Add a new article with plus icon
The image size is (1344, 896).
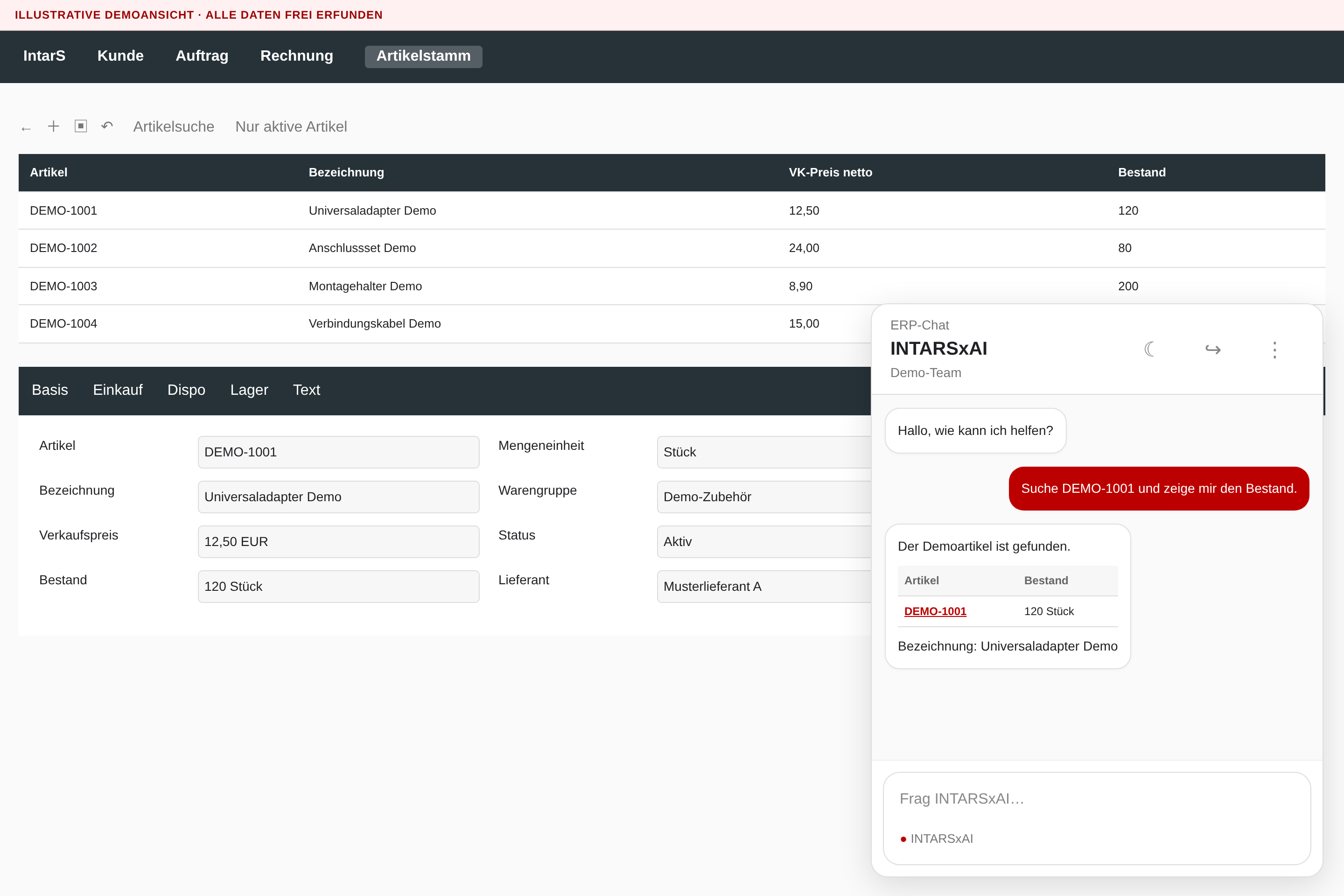pyautogui.click(x=53, y=126)
